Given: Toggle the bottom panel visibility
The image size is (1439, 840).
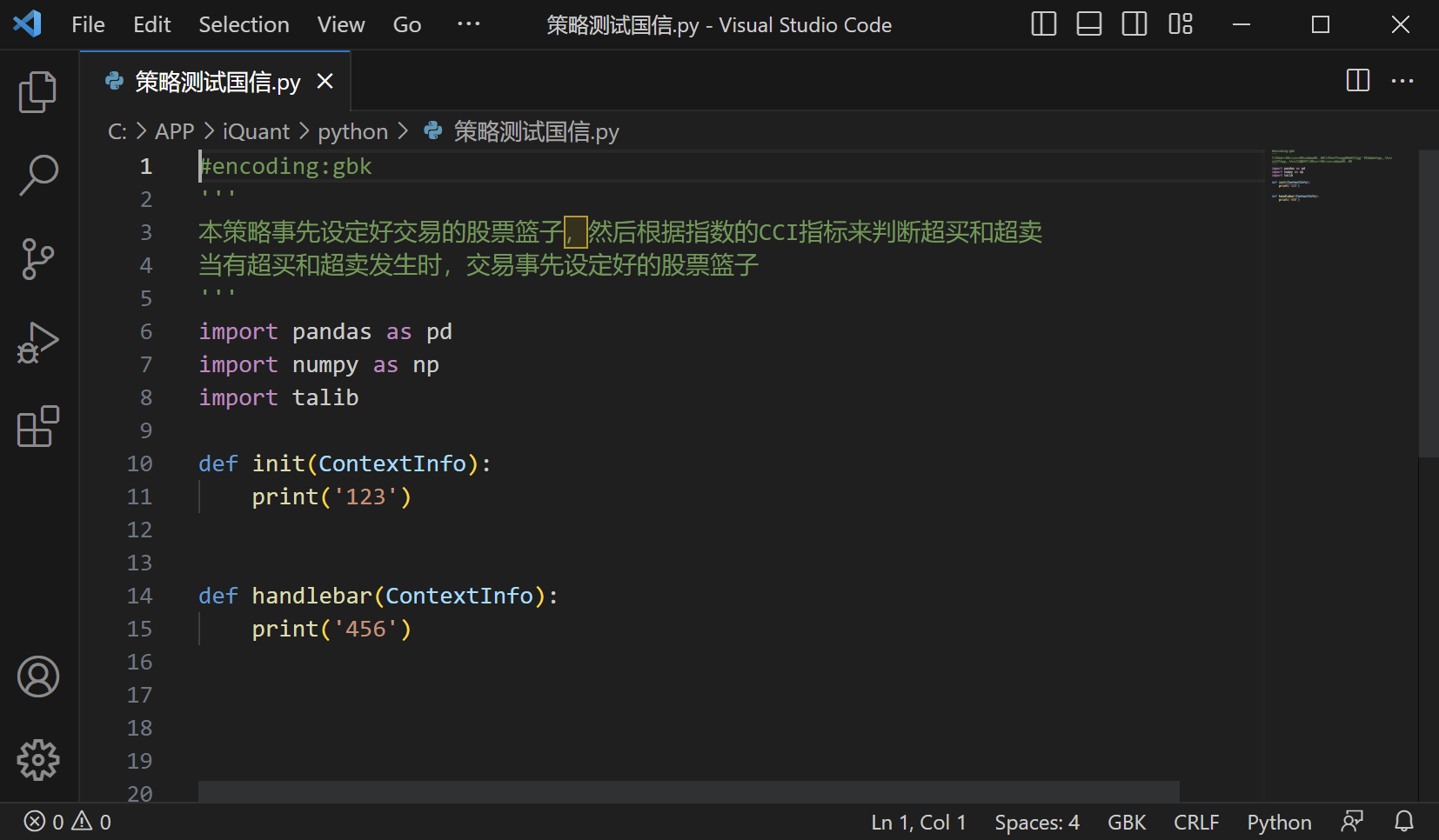Looking at the screenshot, I should point(1088,24).
